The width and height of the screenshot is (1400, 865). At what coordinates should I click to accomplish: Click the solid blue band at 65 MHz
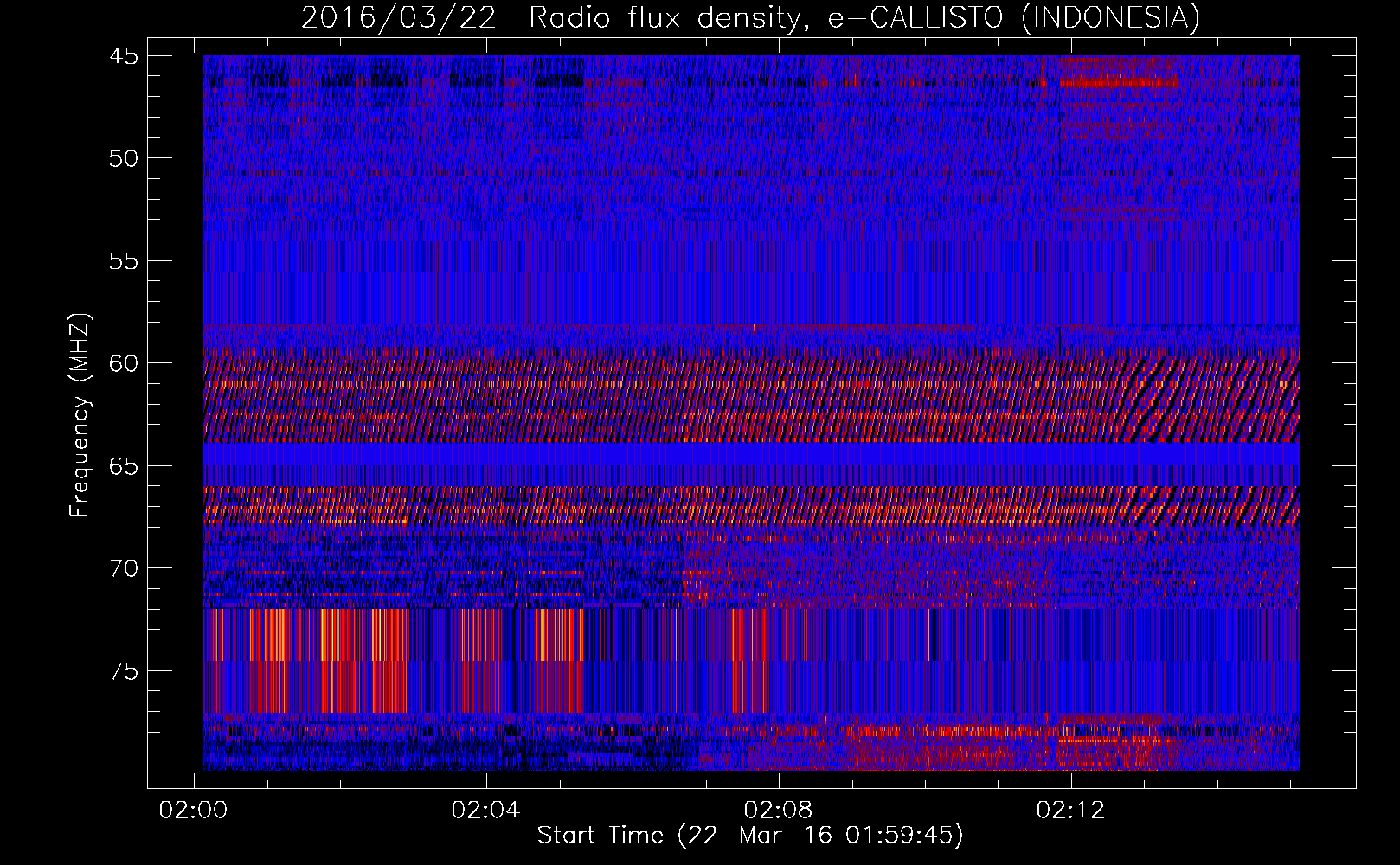(751, 454)
